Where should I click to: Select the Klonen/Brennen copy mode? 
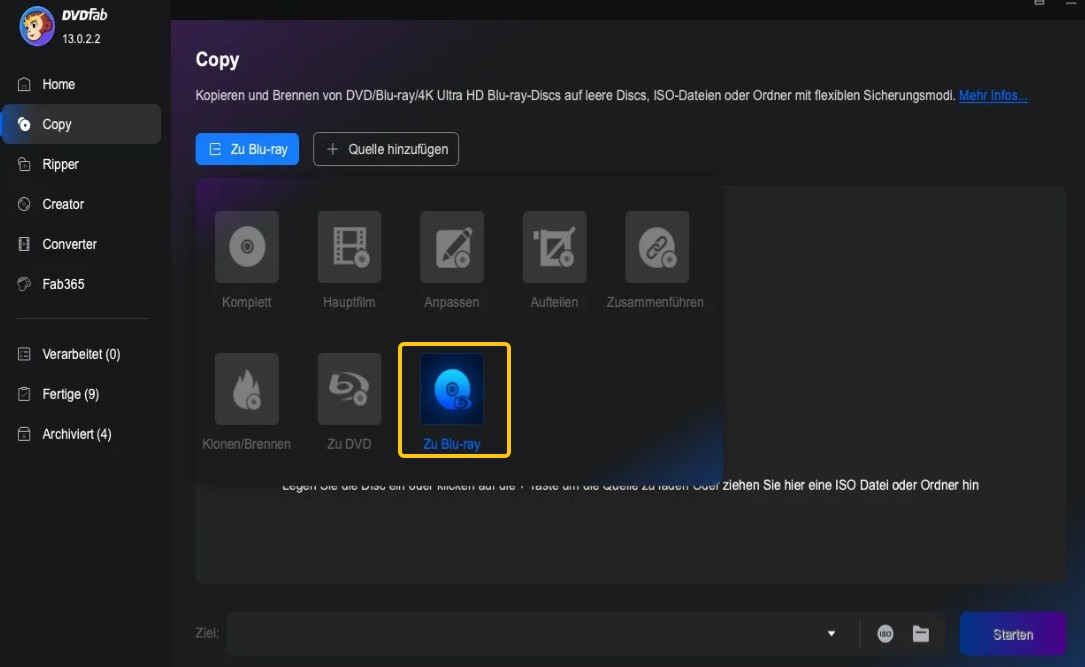tap(247, 403)
